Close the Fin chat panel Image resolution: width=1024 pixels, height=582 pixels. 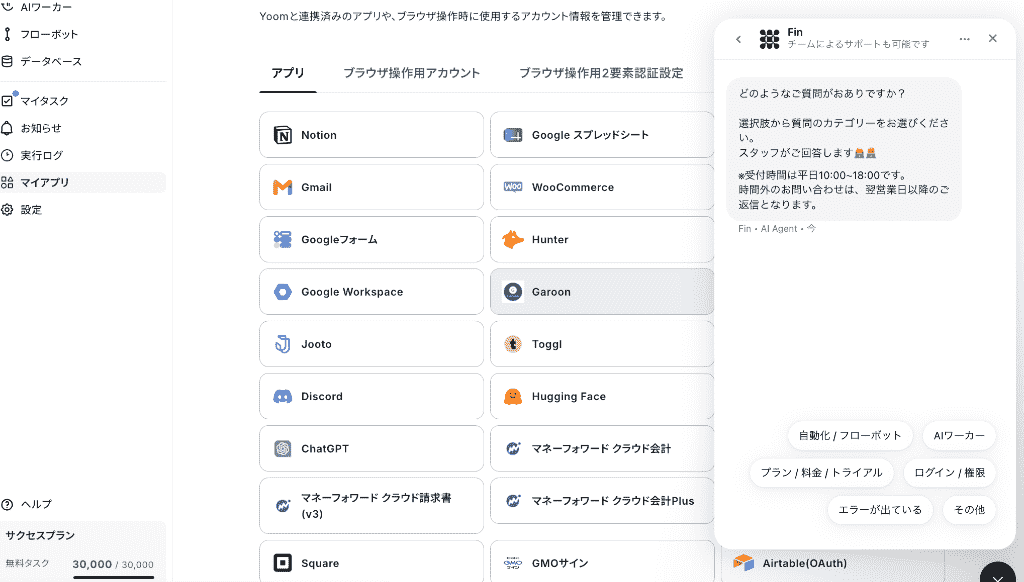coord(993,39)
